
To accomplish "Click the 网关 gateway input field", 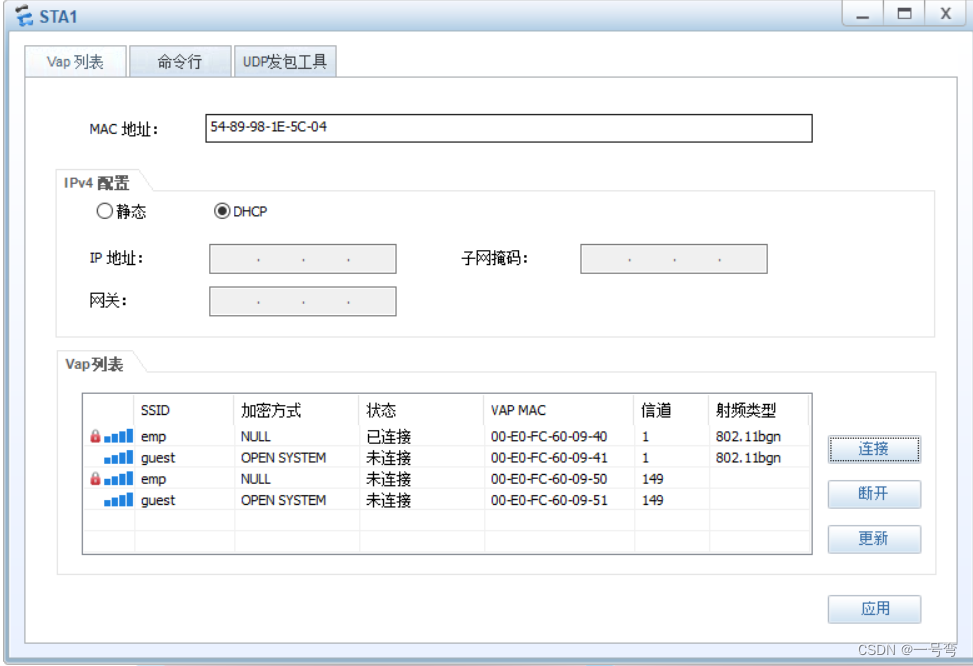I will [x=303, y=301].
